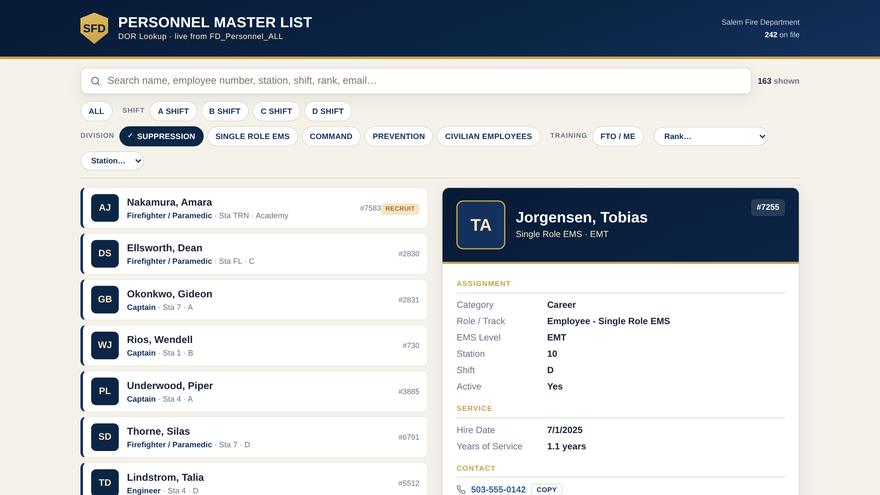Click the GB avatar for Okonkwo, Gideon
The image size is (880, 495).
click(105, 300)
